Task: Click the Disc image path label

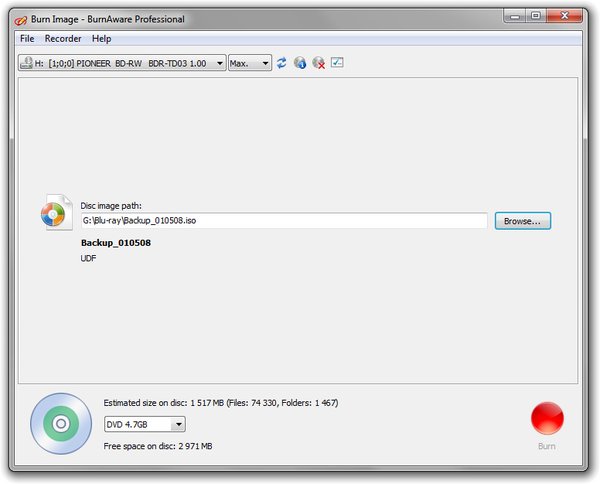Action: tap(111, 206)
